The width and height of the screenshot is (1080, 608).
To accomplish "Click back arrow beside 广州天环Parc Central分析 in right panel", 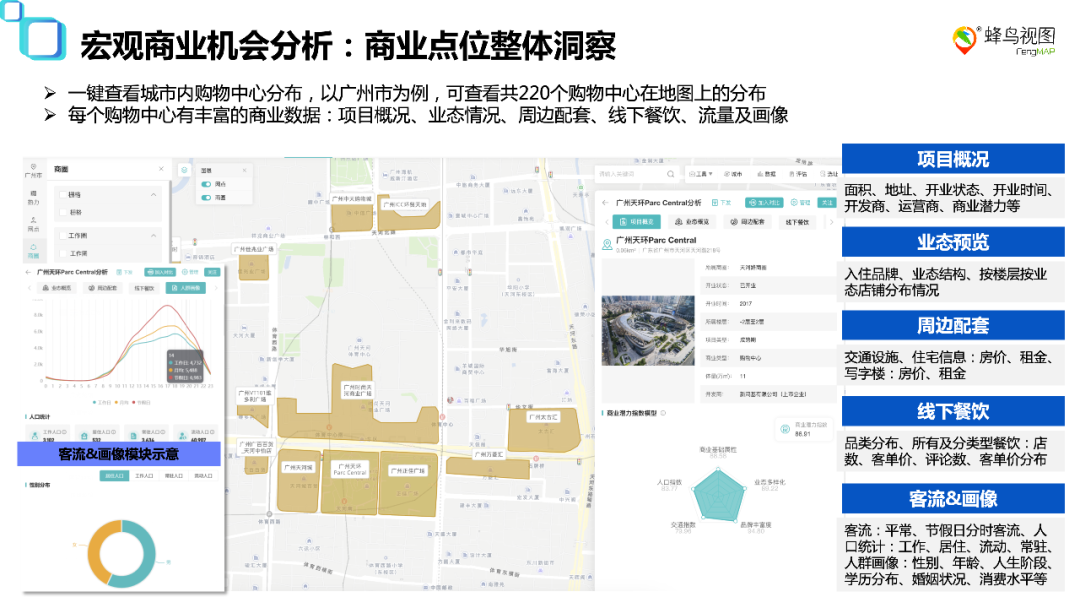I will [606, 202].
